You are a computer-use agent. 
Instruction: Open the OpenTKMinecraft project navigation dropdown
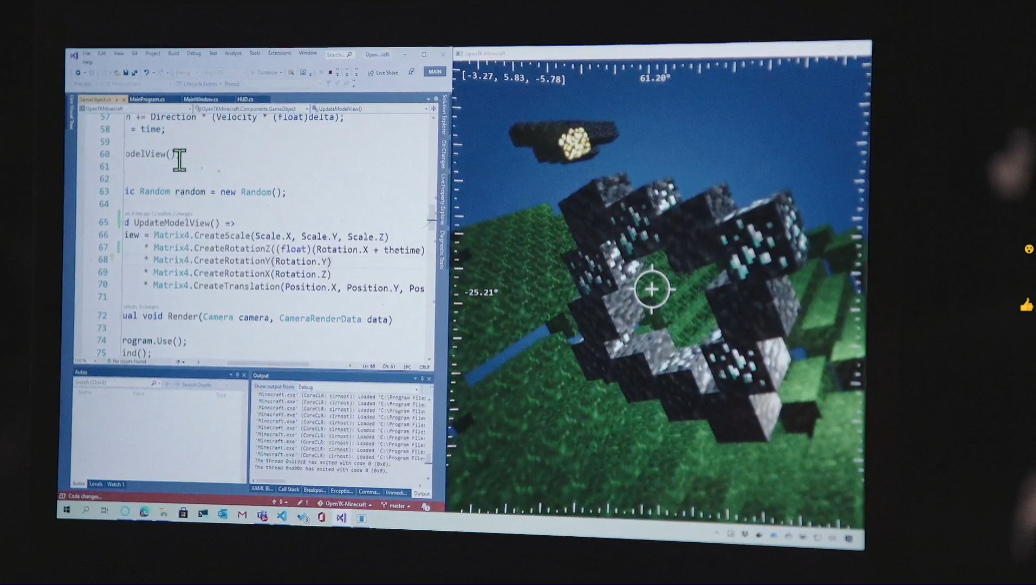pyautogui.click(x=134, y=109)
